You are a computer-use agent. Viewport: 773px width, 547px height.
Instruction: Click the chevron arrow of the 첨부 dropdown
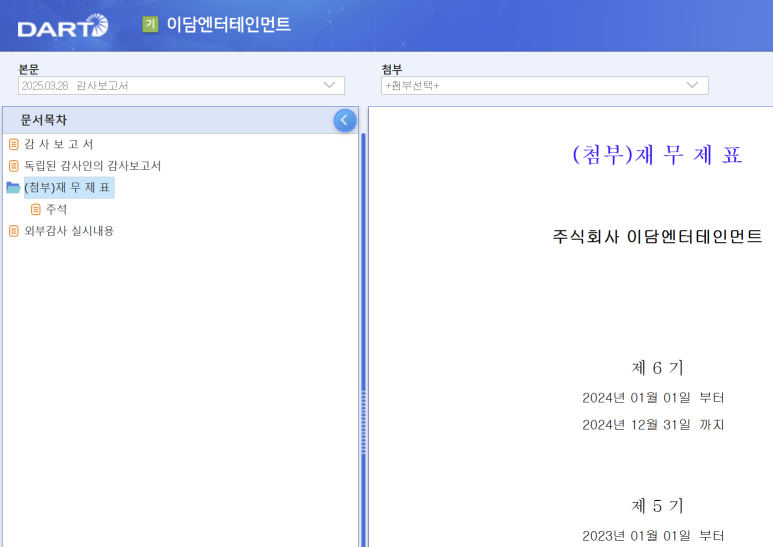(692, 85)
